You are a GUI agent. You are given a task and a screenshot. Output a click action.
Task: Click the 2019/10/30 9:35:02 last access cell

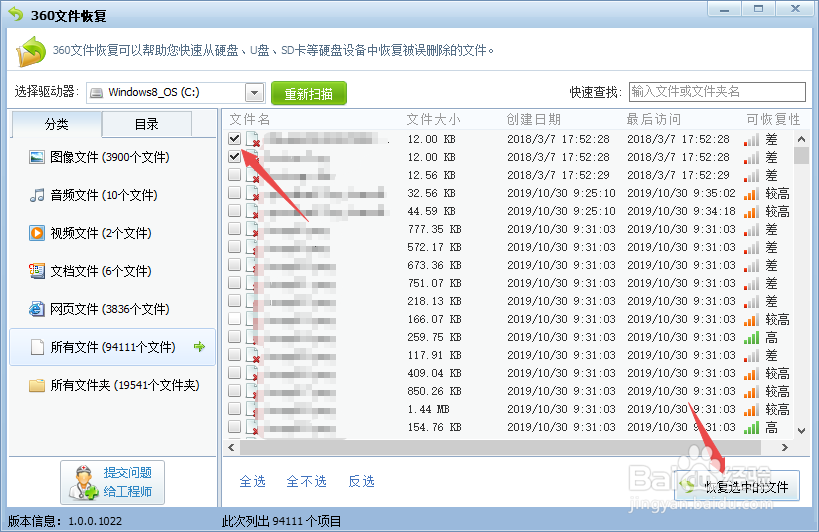[x=681, y=194]
